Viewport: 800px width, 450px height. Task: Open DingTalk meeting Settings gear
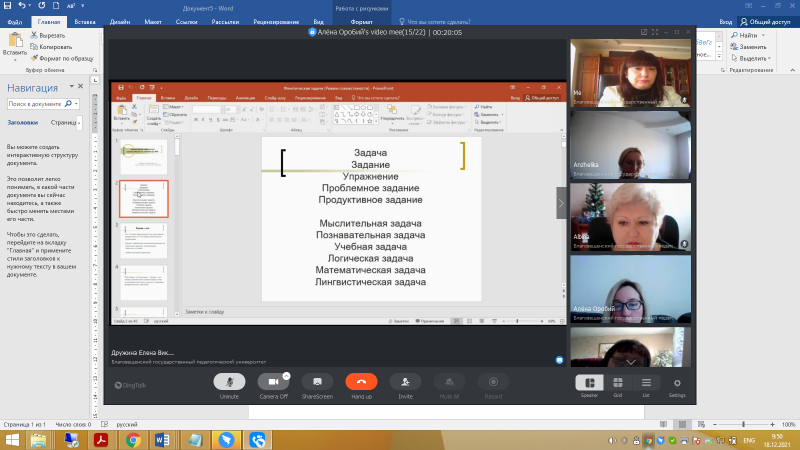point(677,383)
